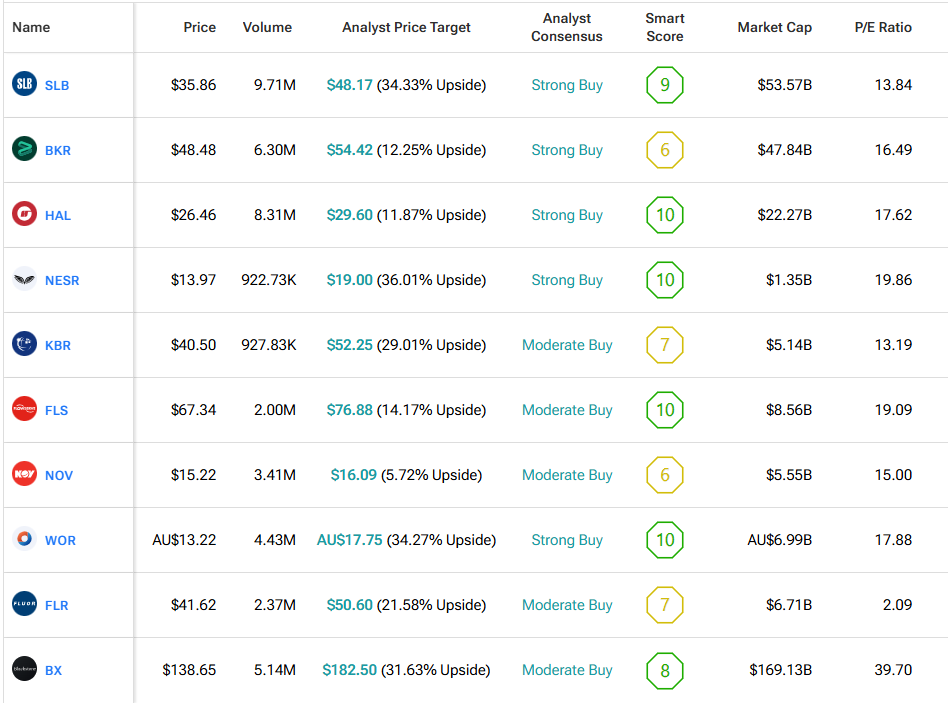Screen dimensions: 948x703
Task: Click the WOR company logo icon
Action: point(24,540)
